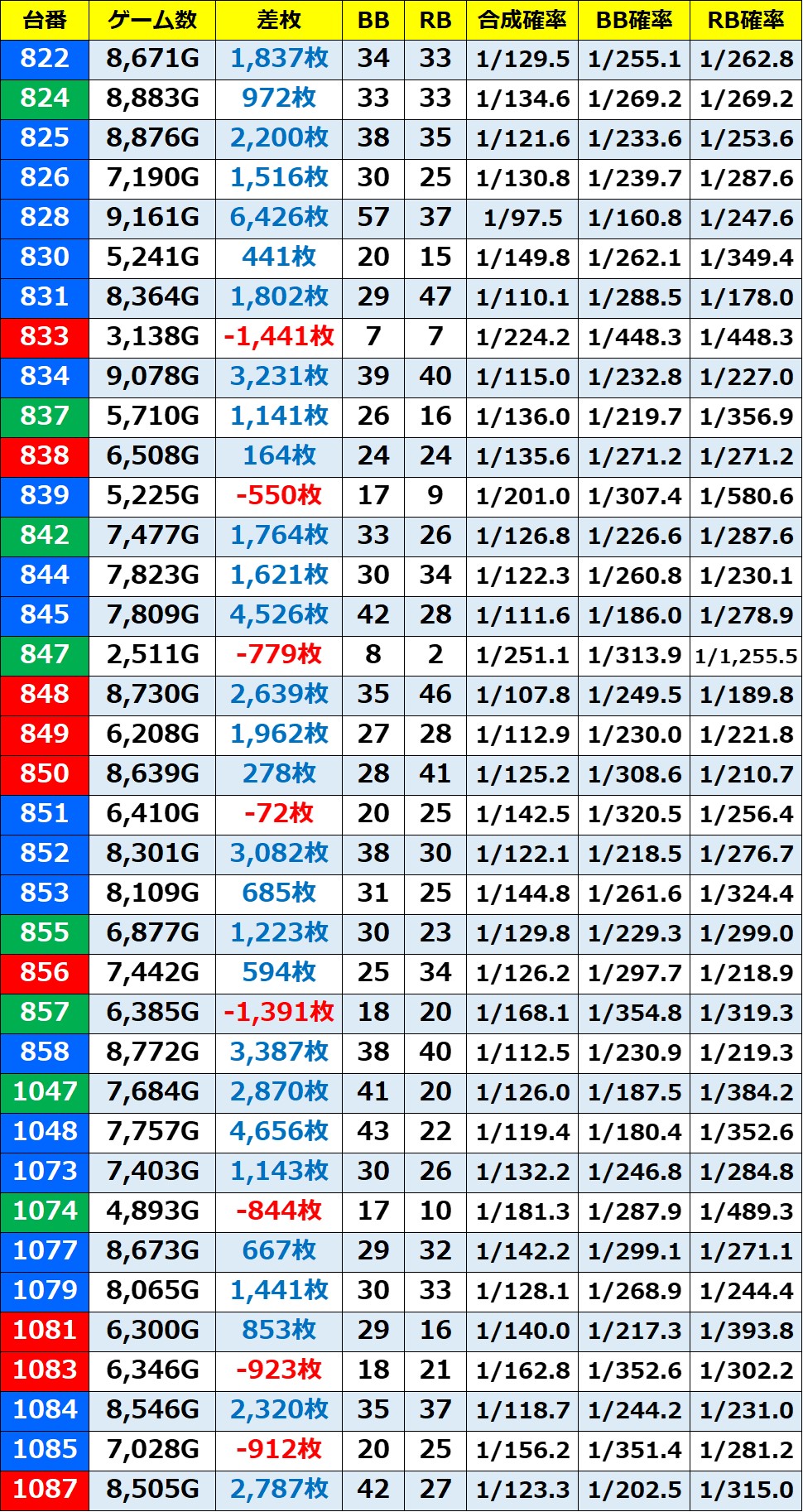
Task: Click the 1/489.3 RB probability
Action: tap(746, 1213)
